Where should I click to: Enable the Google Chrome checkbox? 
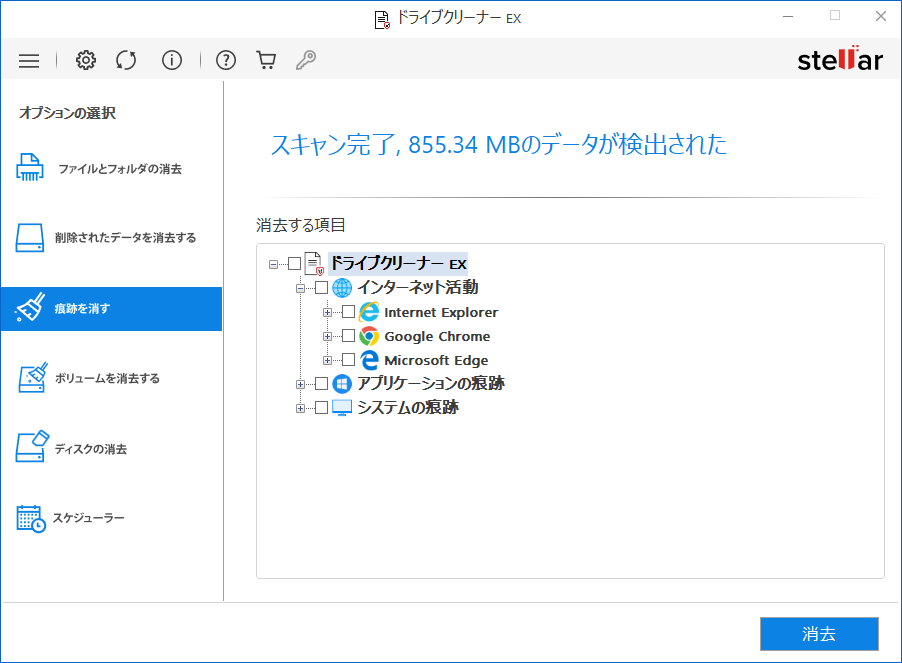[350, 336]
